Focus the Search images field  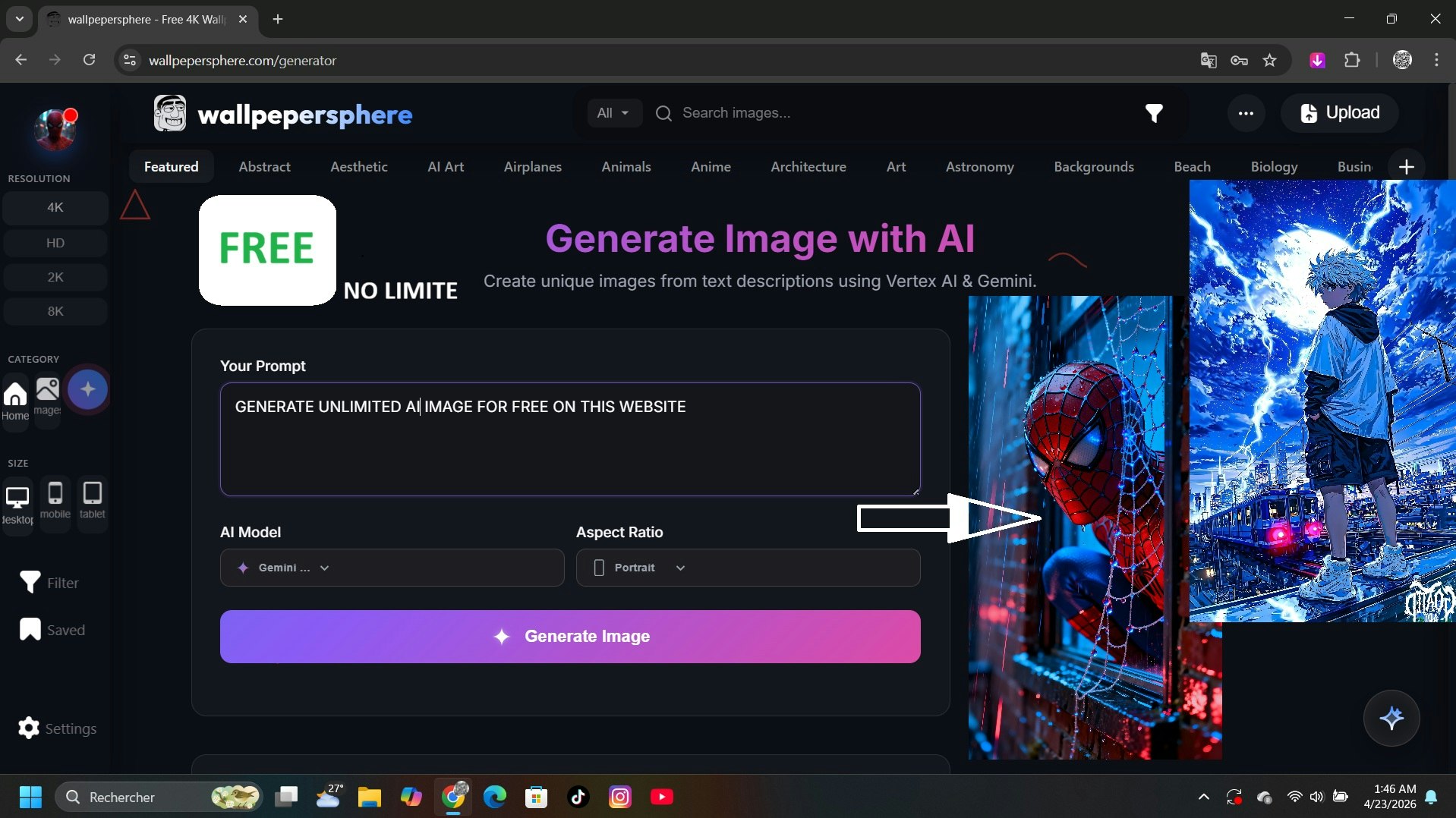point(896,113)
